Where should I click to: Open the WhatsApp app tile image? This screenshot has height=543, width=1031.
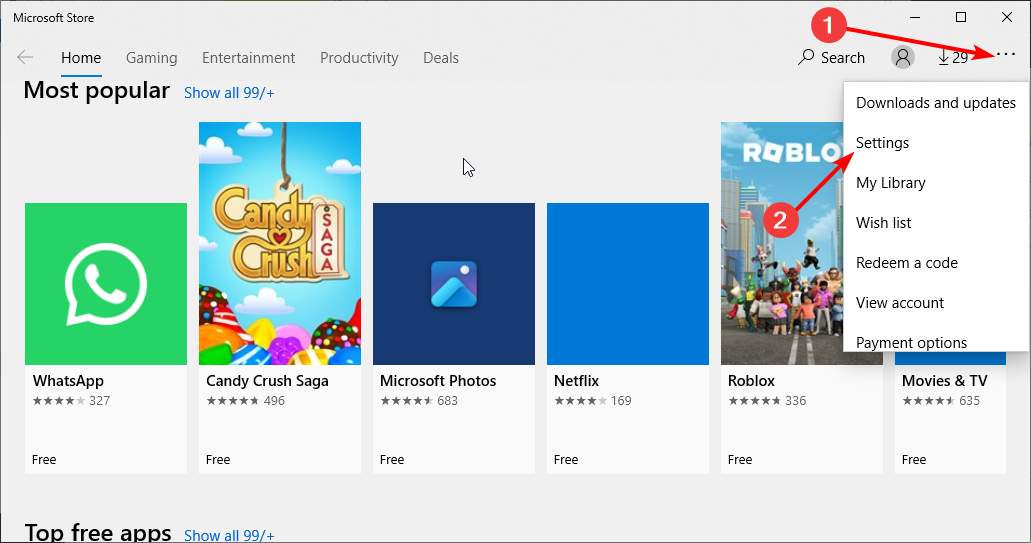point(106,284)
